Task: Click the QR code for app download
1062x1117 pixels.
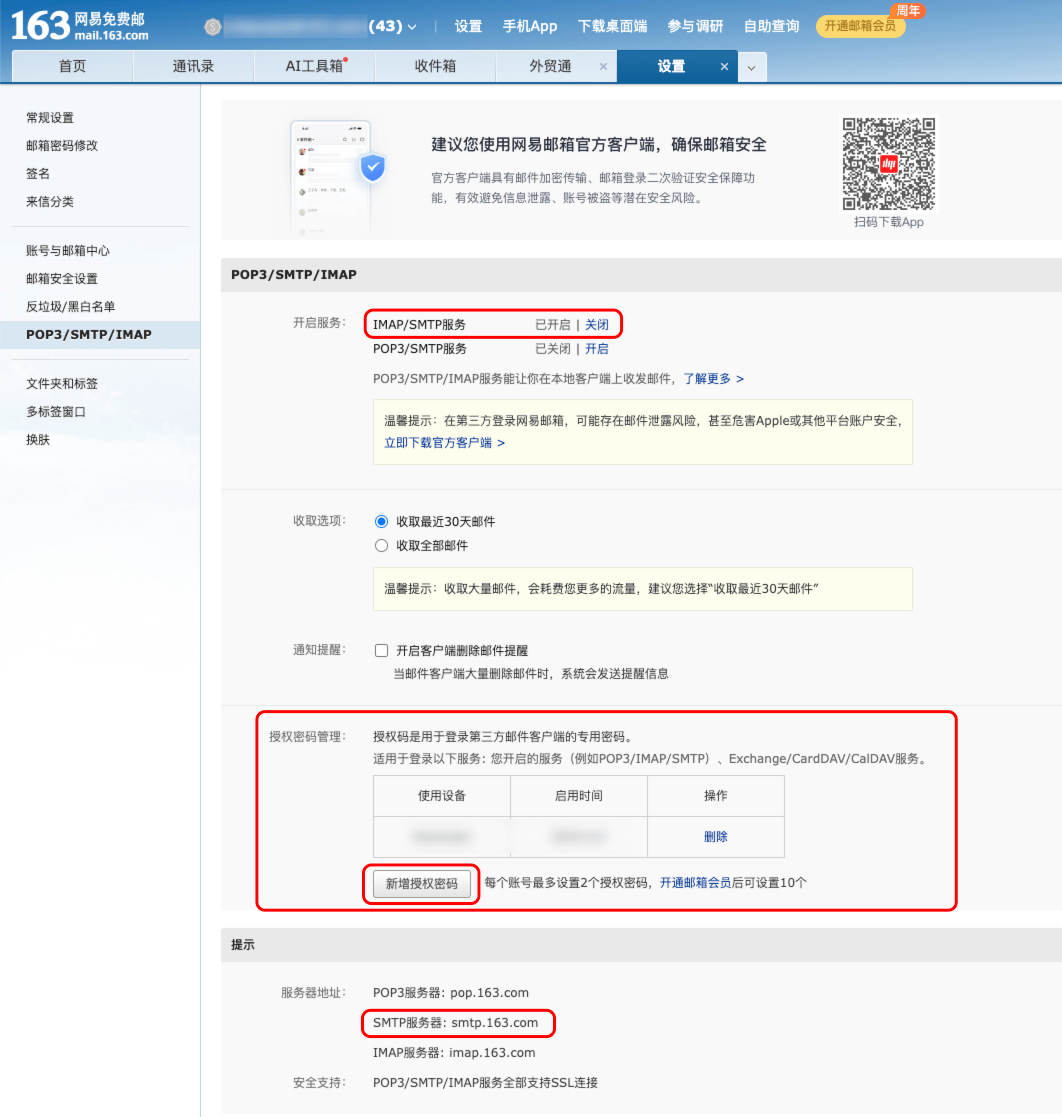Action: (x=888, y=164)
